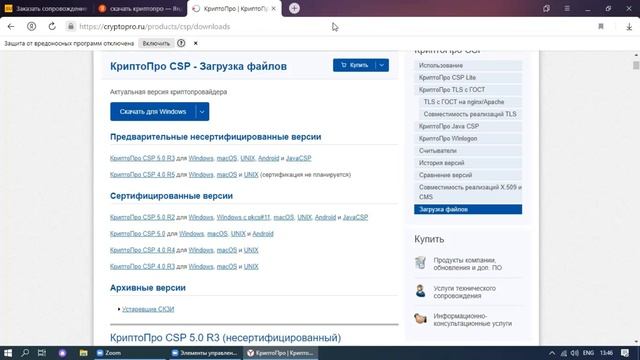
Task: Enable malware protection with Включить
Action: [x=156, y=43]
